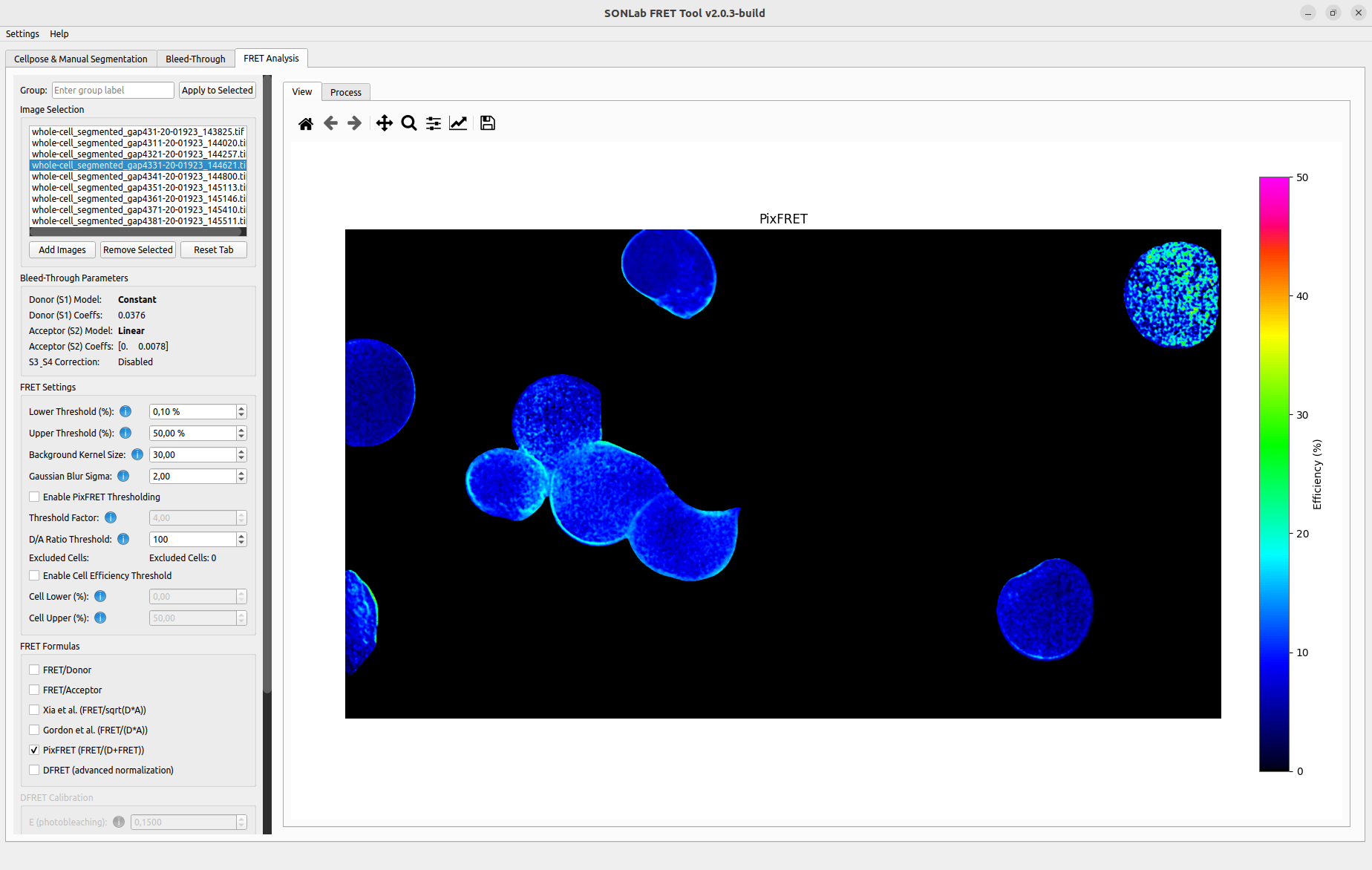1372x870 pixels.
Task: Click info icon beside Lower Threshold
Action: click(x=125, y=411)
